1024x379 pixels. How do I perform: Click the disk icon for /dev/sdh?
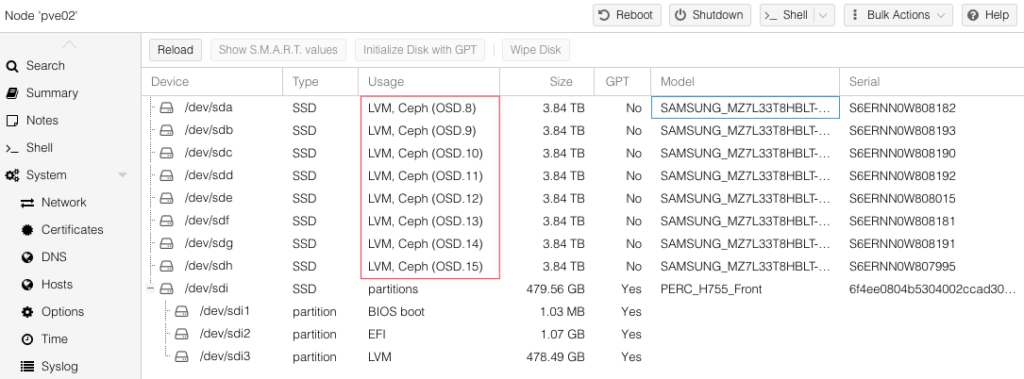click(167, 267)
